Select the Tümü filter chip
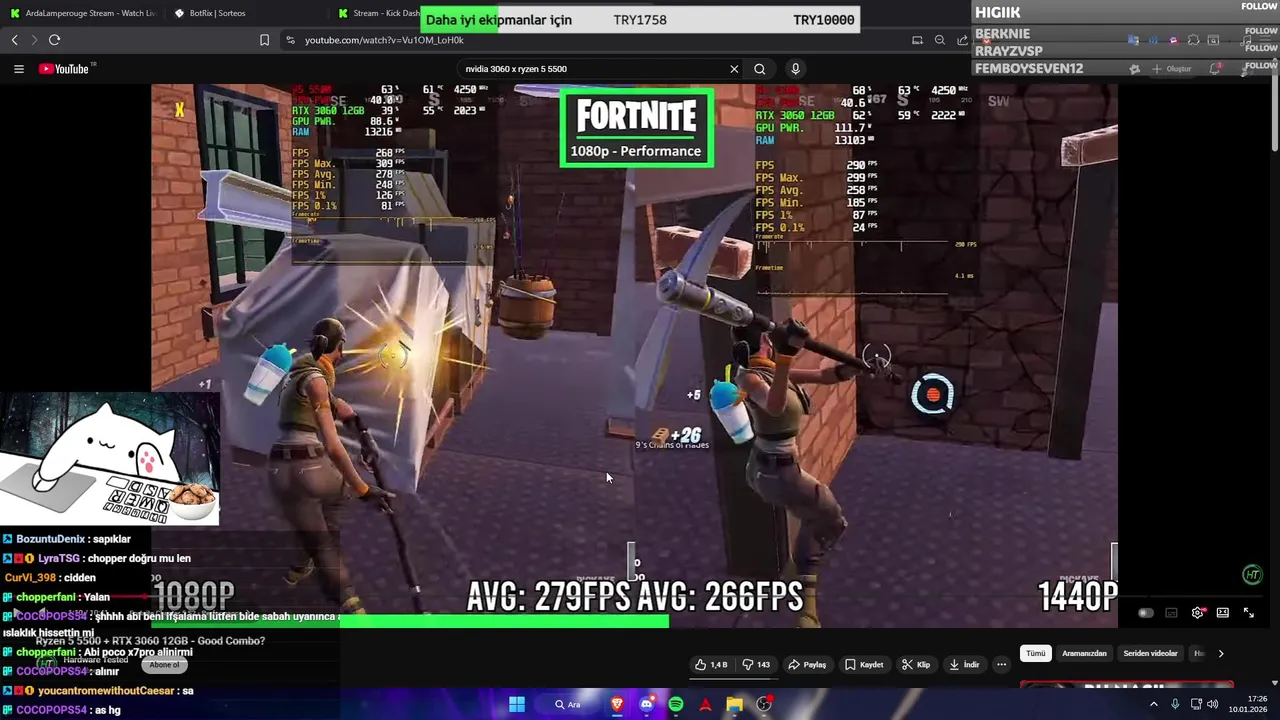 [x=1035, y=653]
